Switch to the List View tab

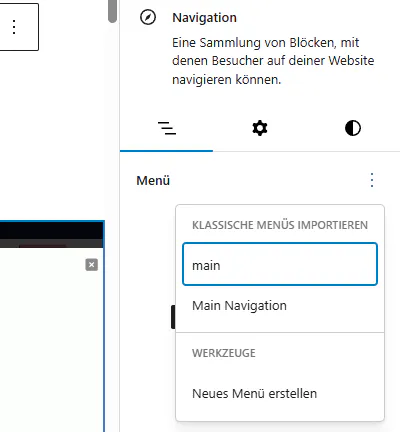click(x=166, y=129)
